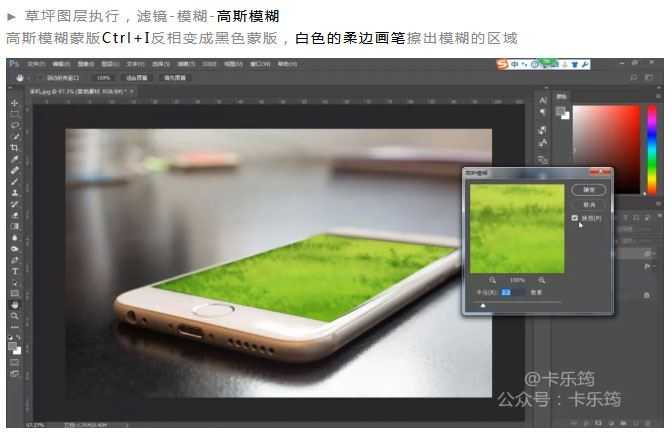Select the Move tool
The image size is (672, 433).
point(14,103)
